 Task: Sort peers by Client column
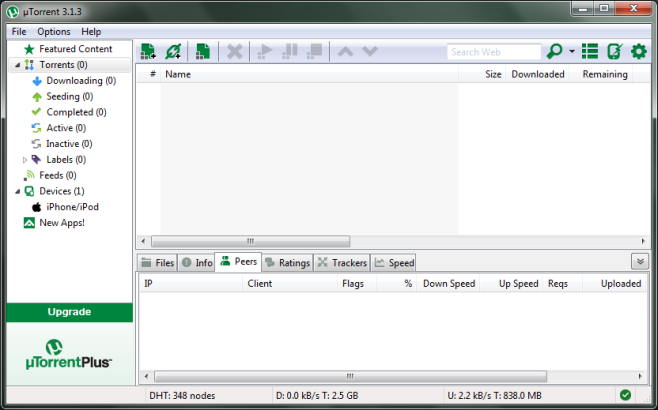coord(290,284)
